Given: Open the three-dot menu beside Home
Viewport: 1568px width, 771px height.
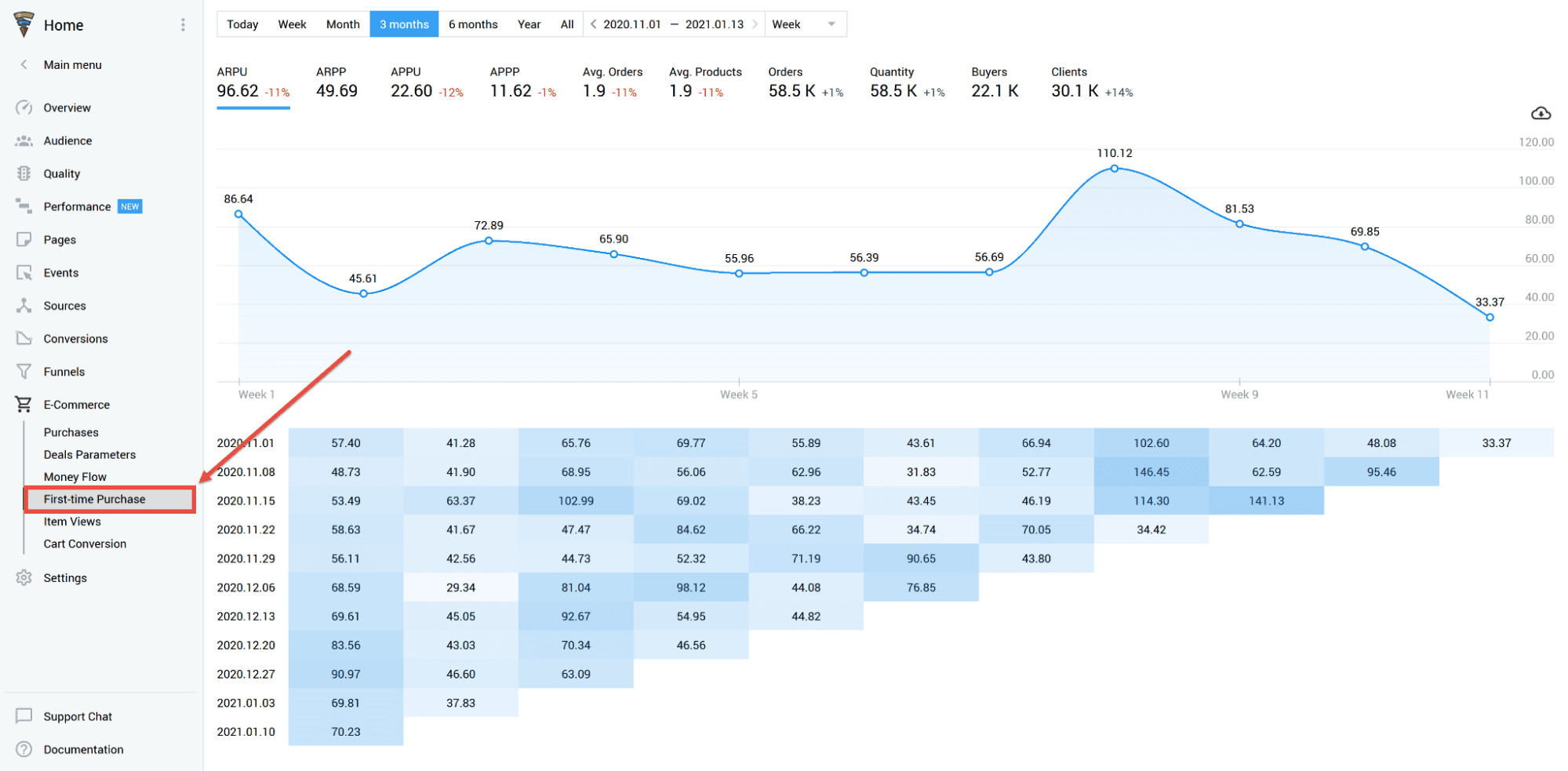Looking at the screenshot, I should click(183, 25).
